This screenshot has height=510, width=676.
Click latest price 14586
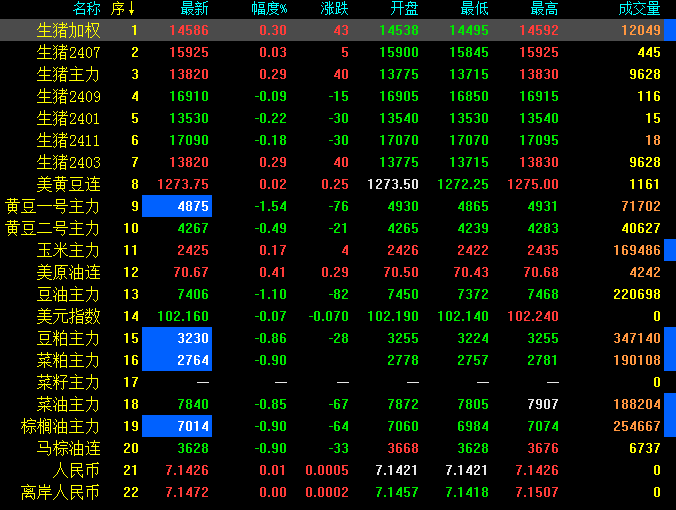point(189,30)
